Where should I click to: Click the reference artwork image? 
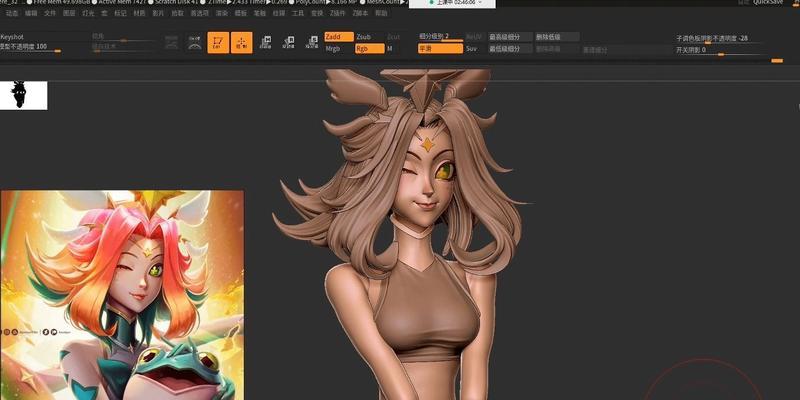[122, 295]
